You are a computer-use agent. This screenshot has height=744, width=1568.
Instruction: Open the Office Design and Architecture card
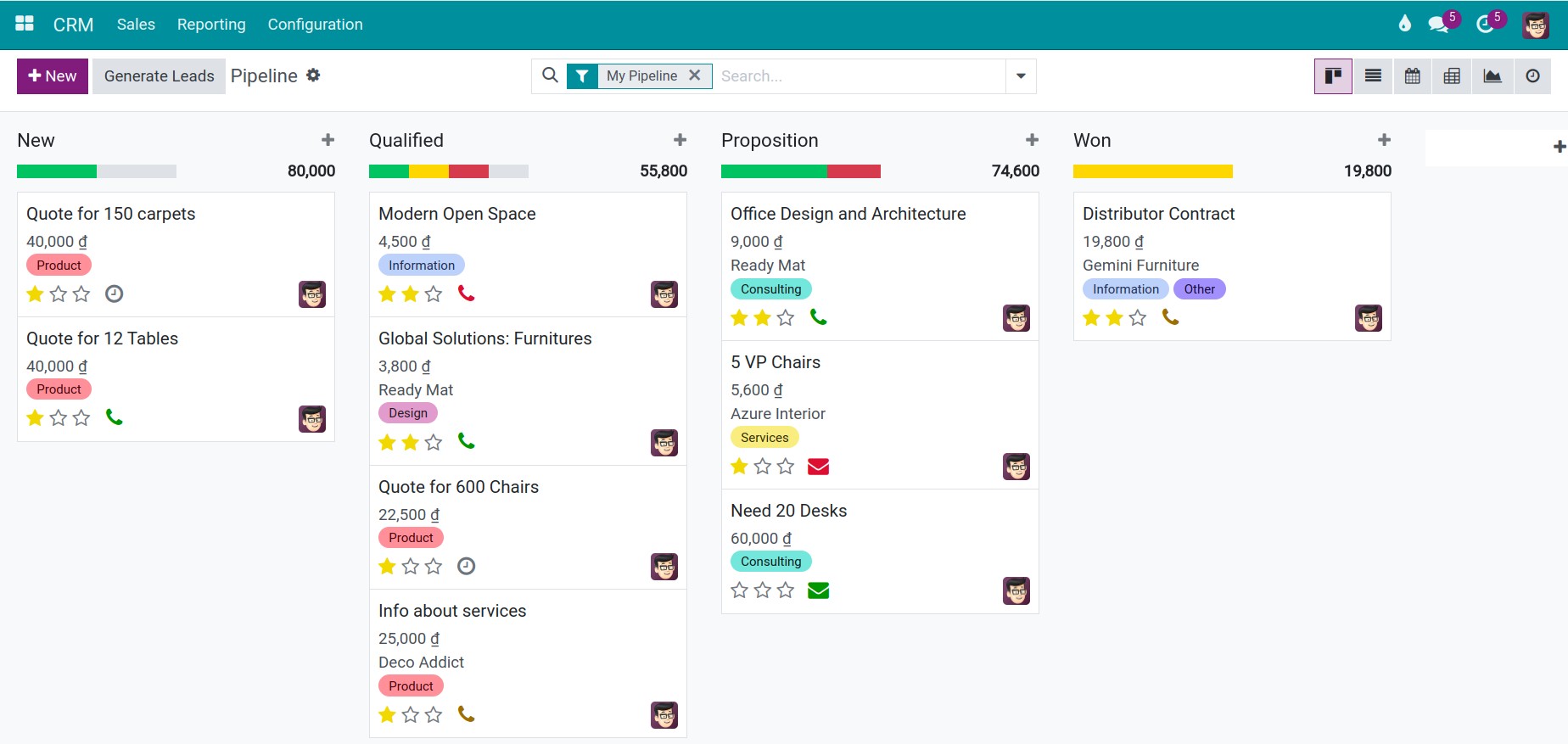click(x=880, y=266)
